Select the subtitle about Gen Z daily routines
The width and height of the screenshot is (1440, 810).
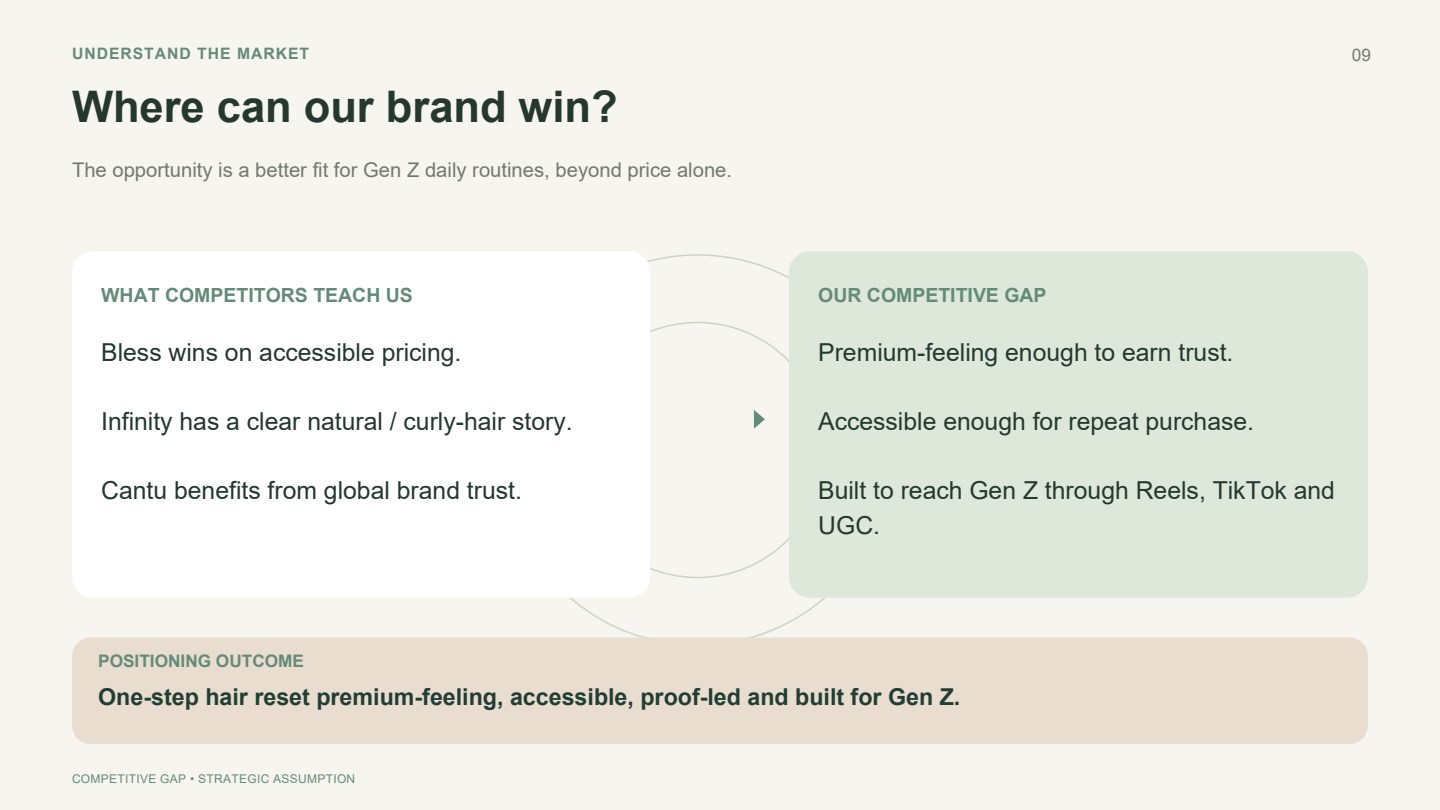click(402, 170)
